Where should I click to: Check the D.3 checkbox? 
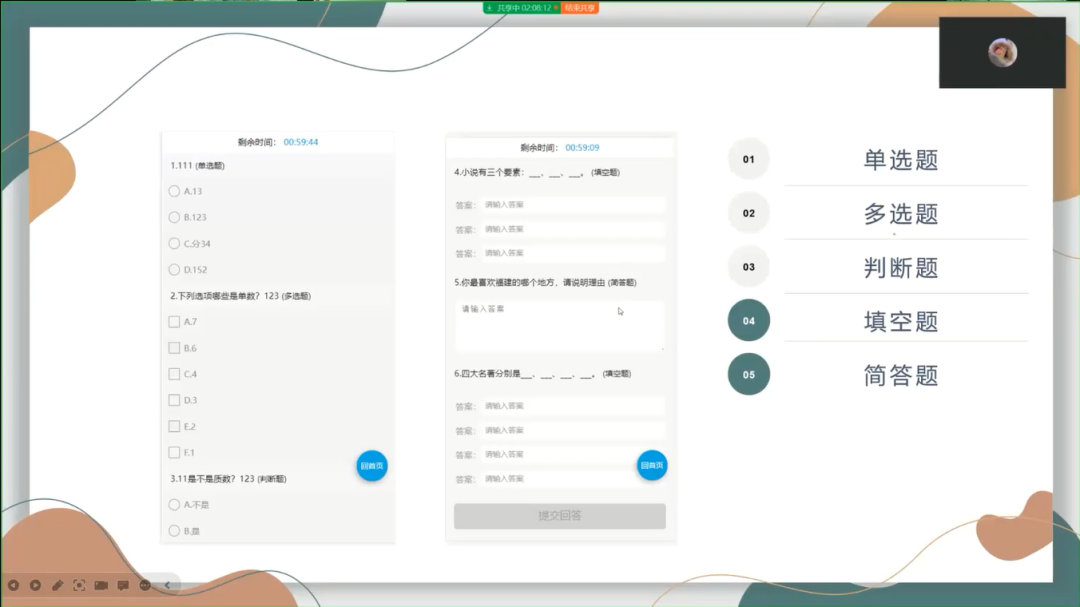(x=174, y=400)
